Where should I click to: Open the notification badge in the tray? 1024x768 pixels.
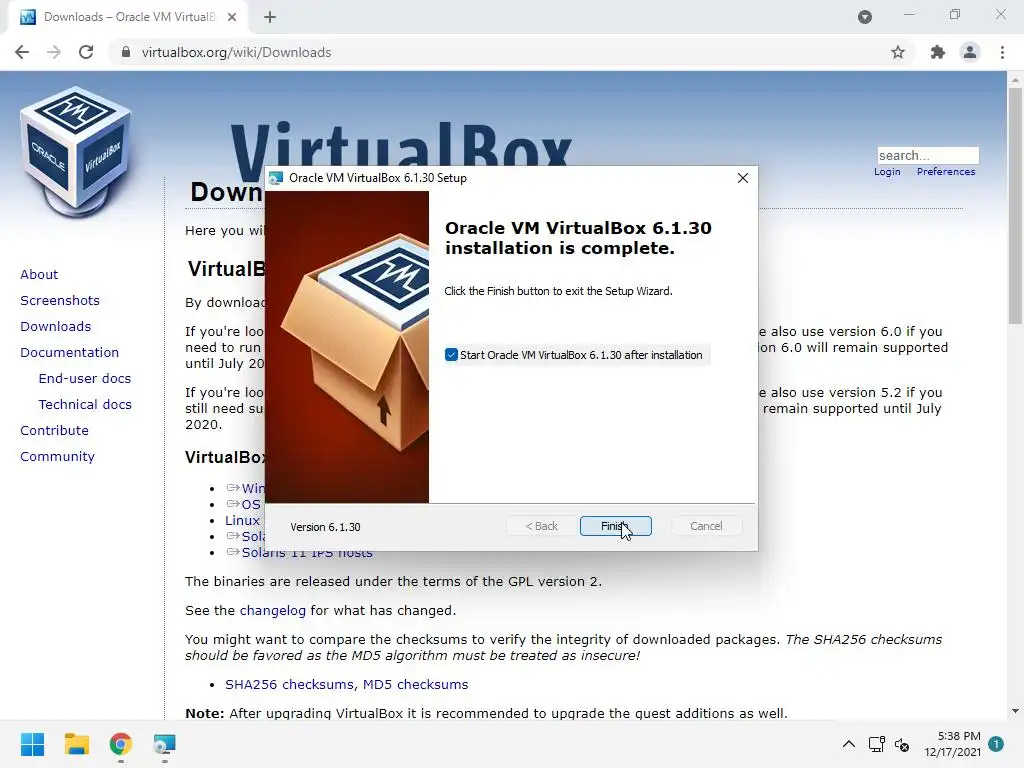[996, 744]
